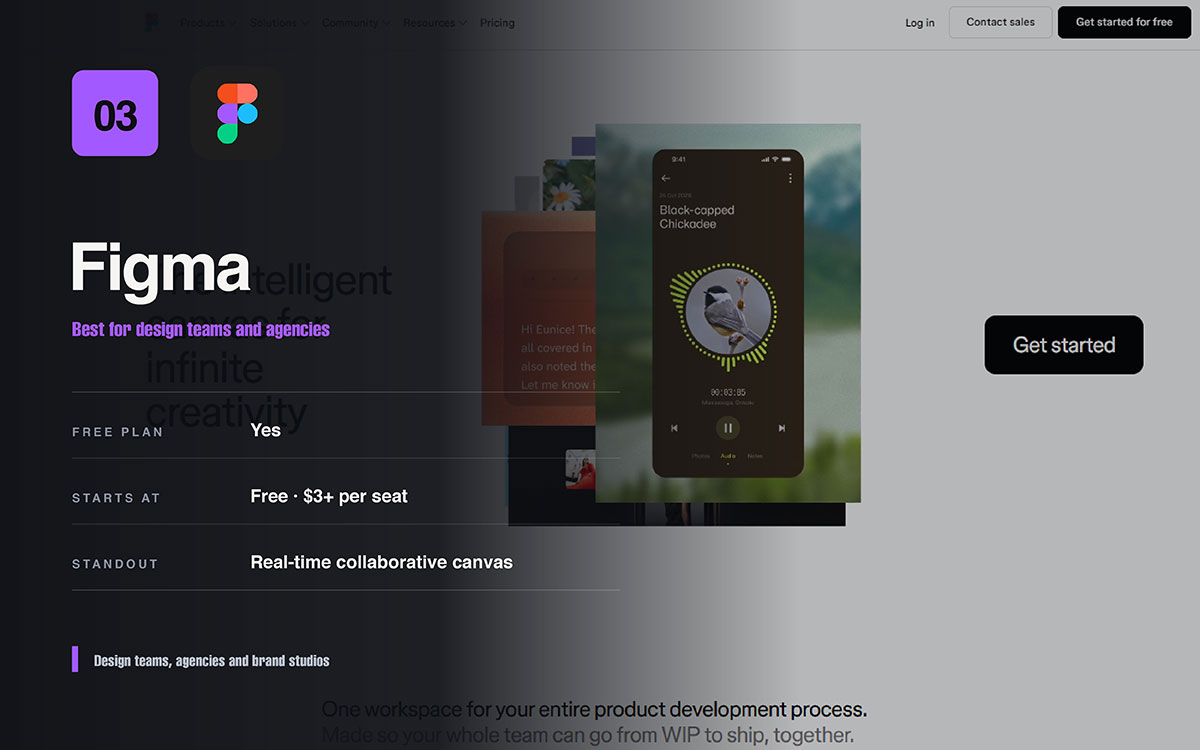Click 'Real-time collaborative canvas' text
Screen dimensions: 1200x750
[382, 562]
